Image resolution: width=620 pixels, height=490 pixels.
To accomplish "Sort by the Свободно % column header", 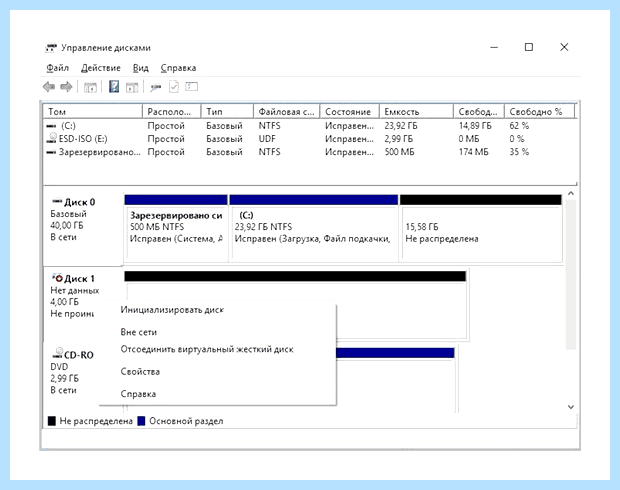I will coord(539,112).
